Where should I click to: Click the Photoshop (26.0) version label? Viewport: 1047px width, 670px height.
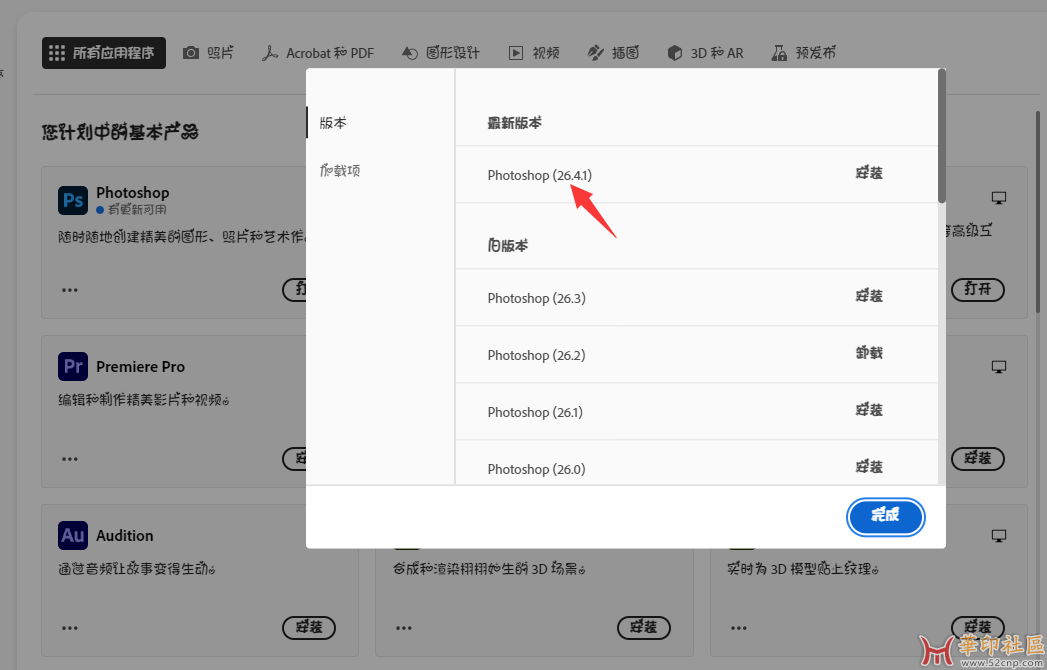(536, 469)
